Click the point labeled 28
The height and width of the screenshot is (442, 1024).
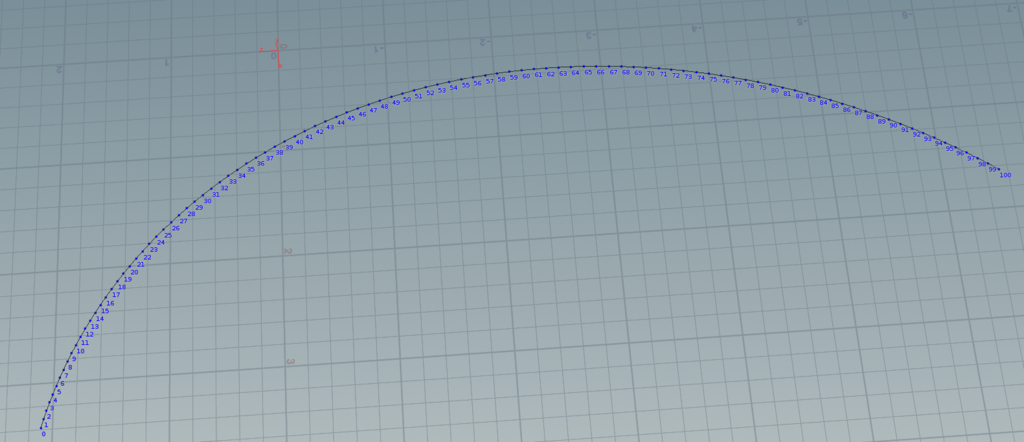(x=191, y=214)
